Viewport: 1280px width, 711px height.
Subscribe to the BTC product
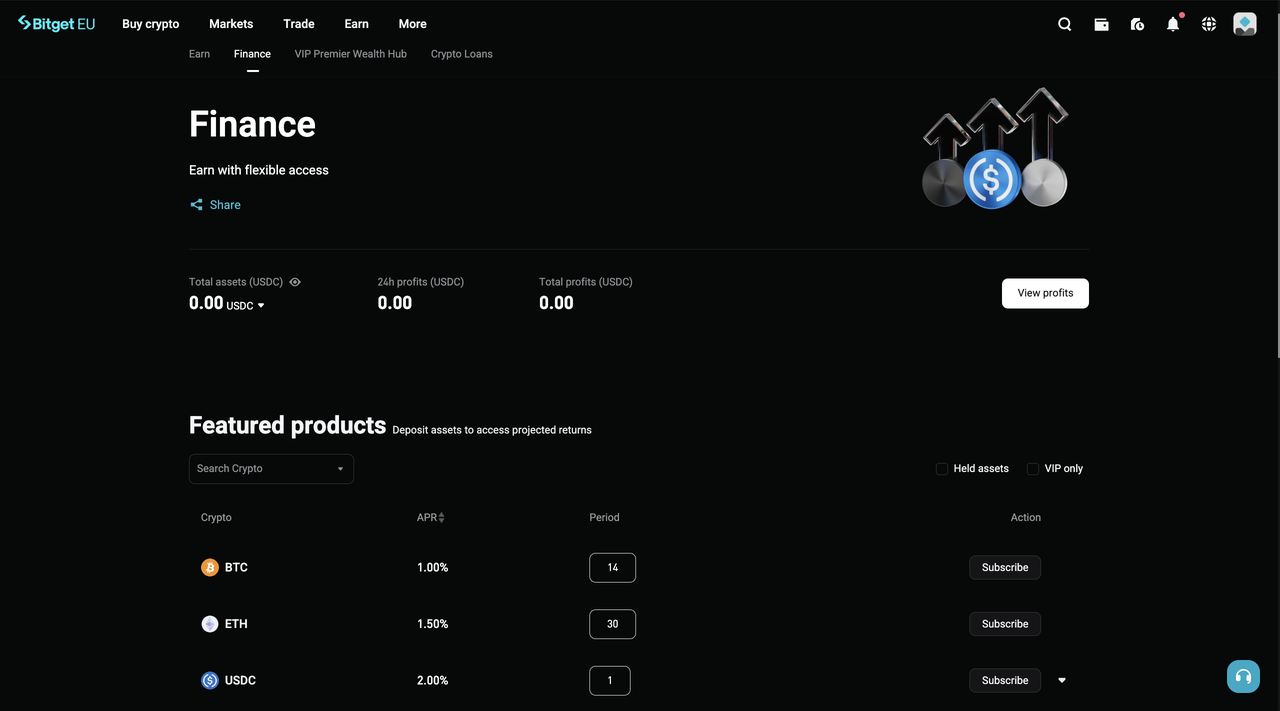[1005, 568]
